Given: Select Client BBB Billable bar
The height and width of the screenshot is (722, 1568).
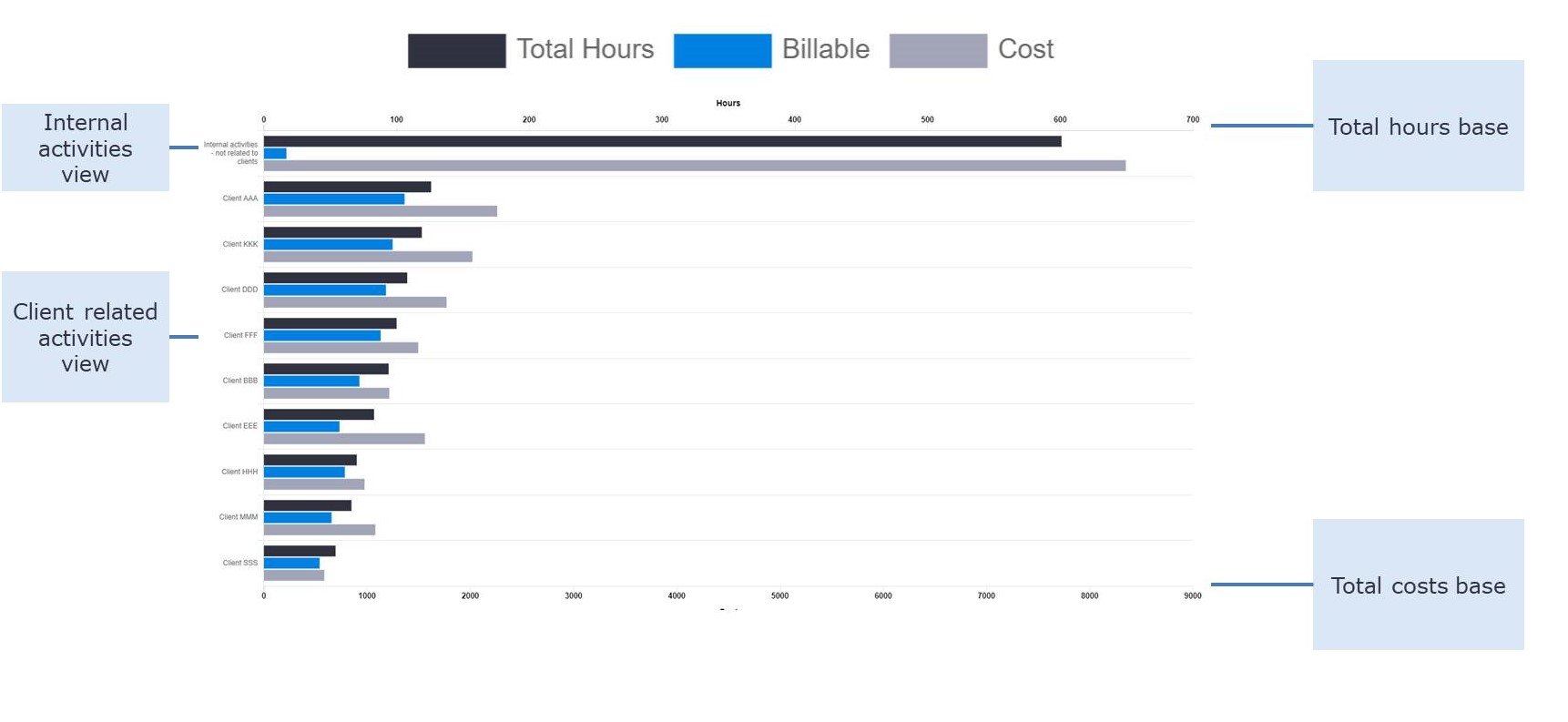Looking at the screenshot, I should point(311,381).
